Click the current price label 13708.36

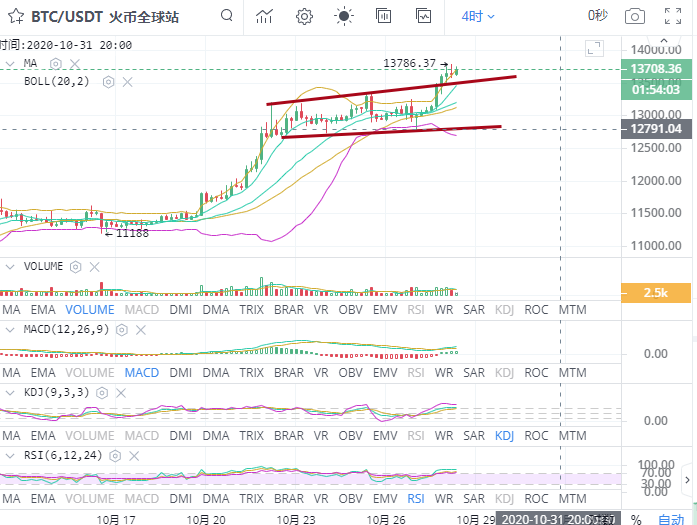tap(657, 69)
